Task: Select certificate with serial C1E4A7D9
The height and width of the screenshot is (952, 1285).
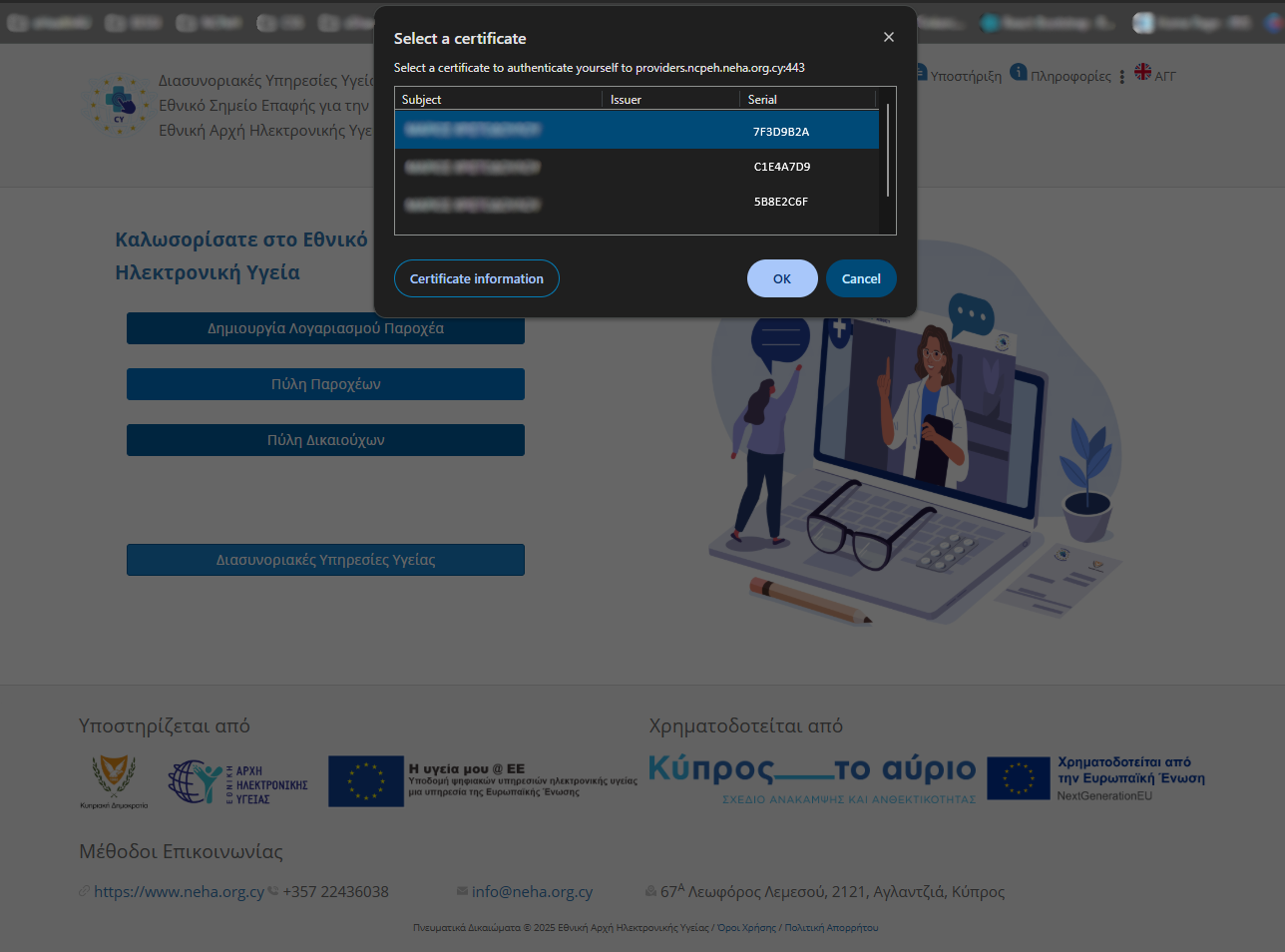Action: [637, 167]
